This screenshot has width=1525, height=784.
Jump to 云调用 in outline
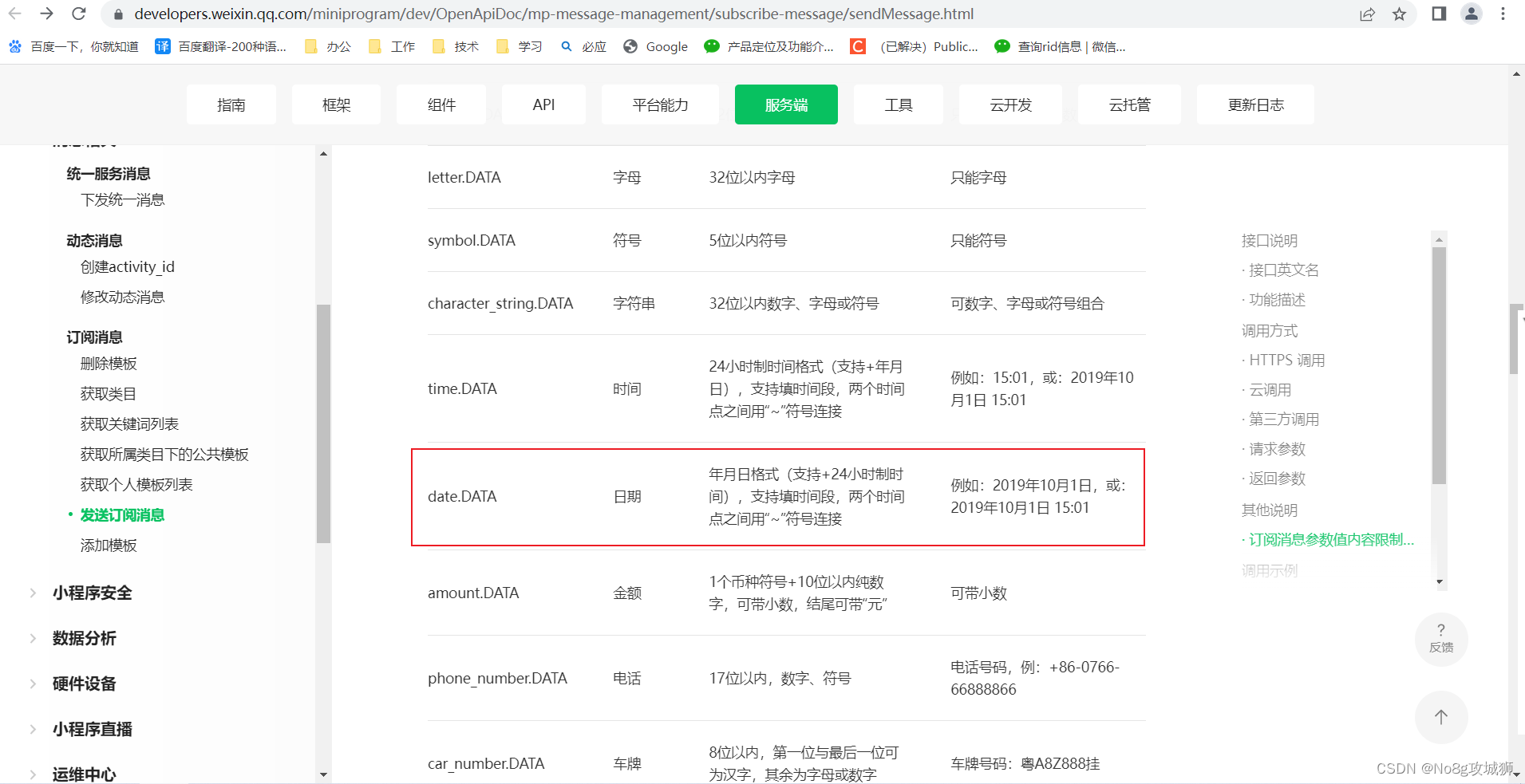(x=1270, y=390)
